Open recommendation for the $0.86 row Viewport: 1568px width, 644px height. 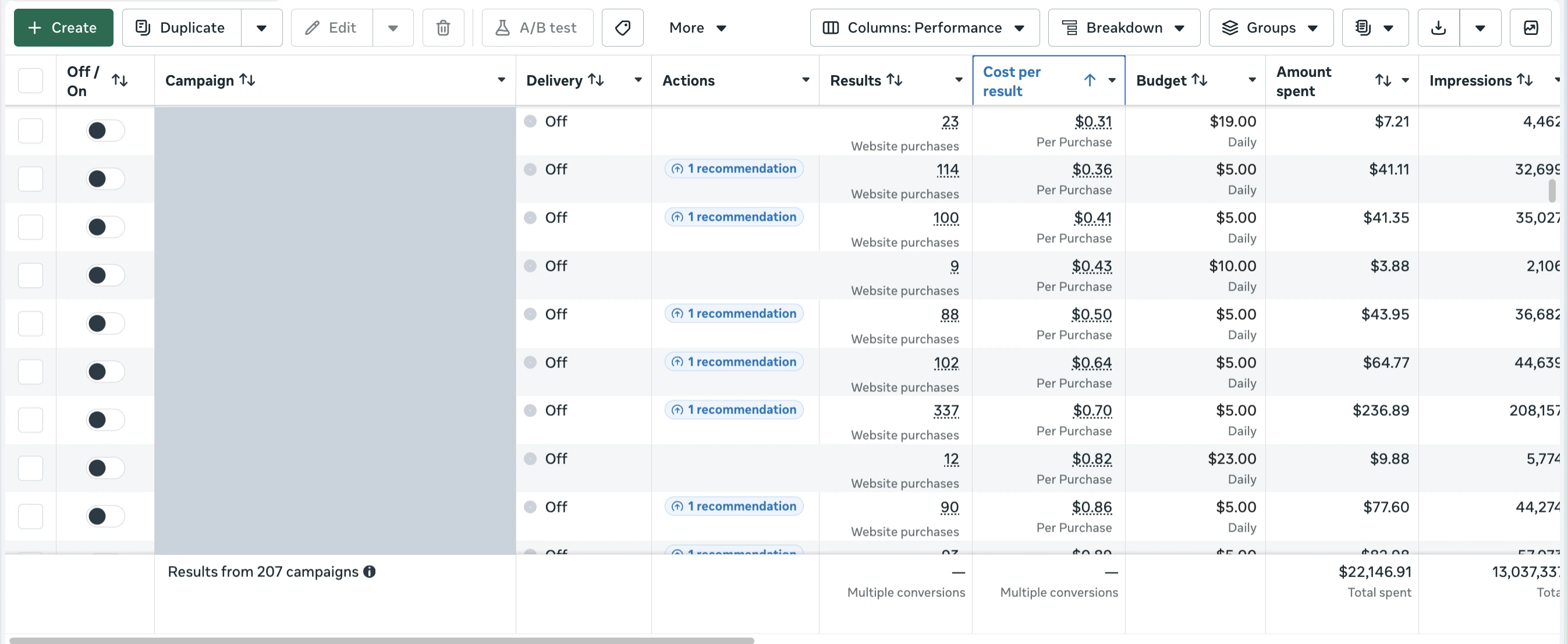point(733,506)
